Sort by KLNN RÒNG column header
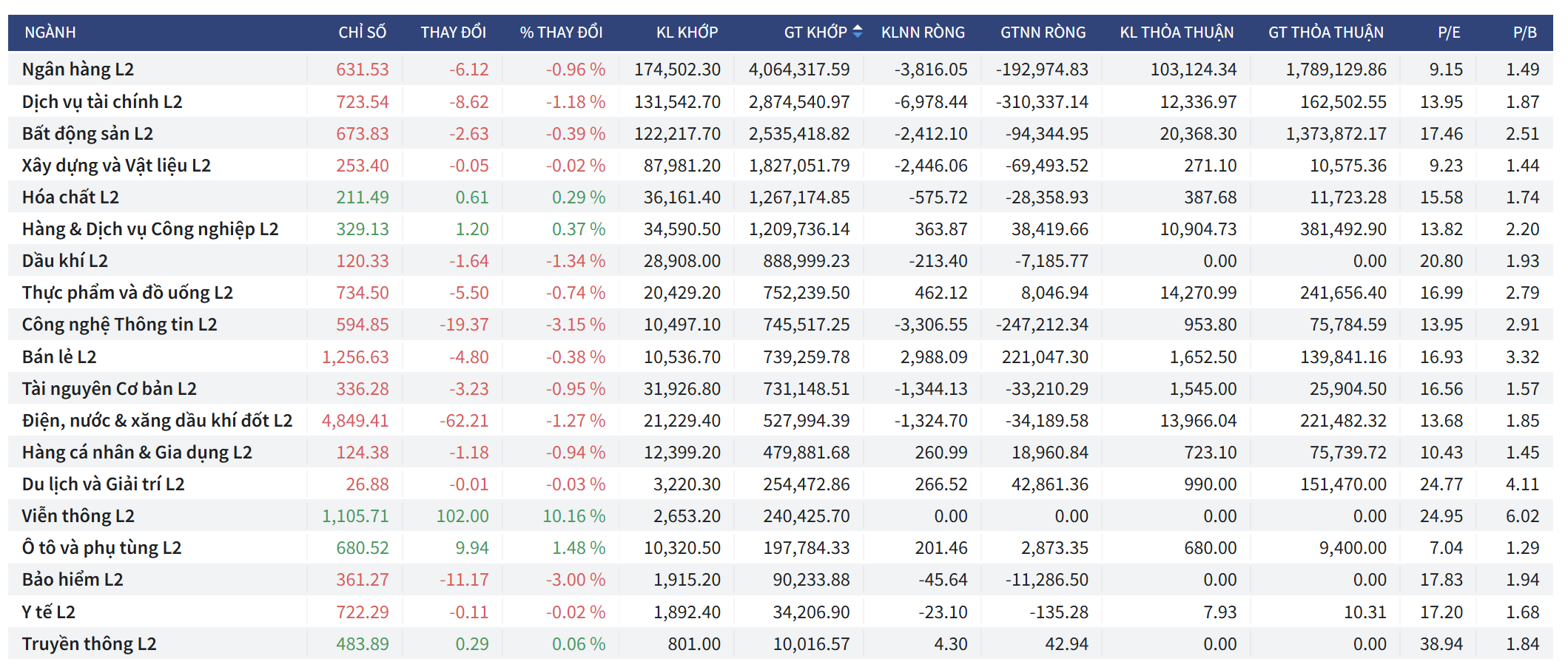The image size is (1568, 670). click(923, 33)
